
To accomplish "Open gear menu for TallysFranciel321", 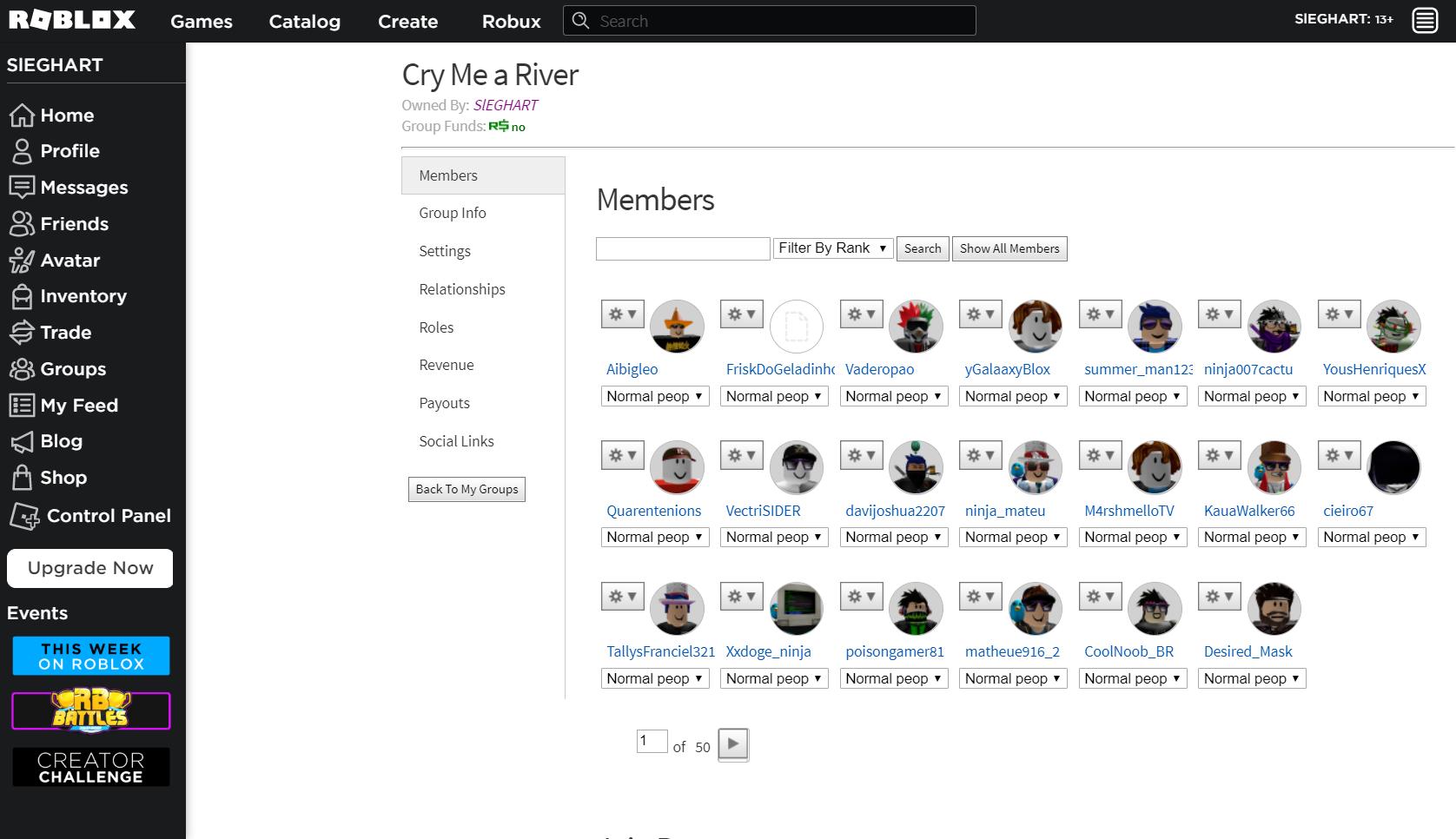I will [622, 597].
